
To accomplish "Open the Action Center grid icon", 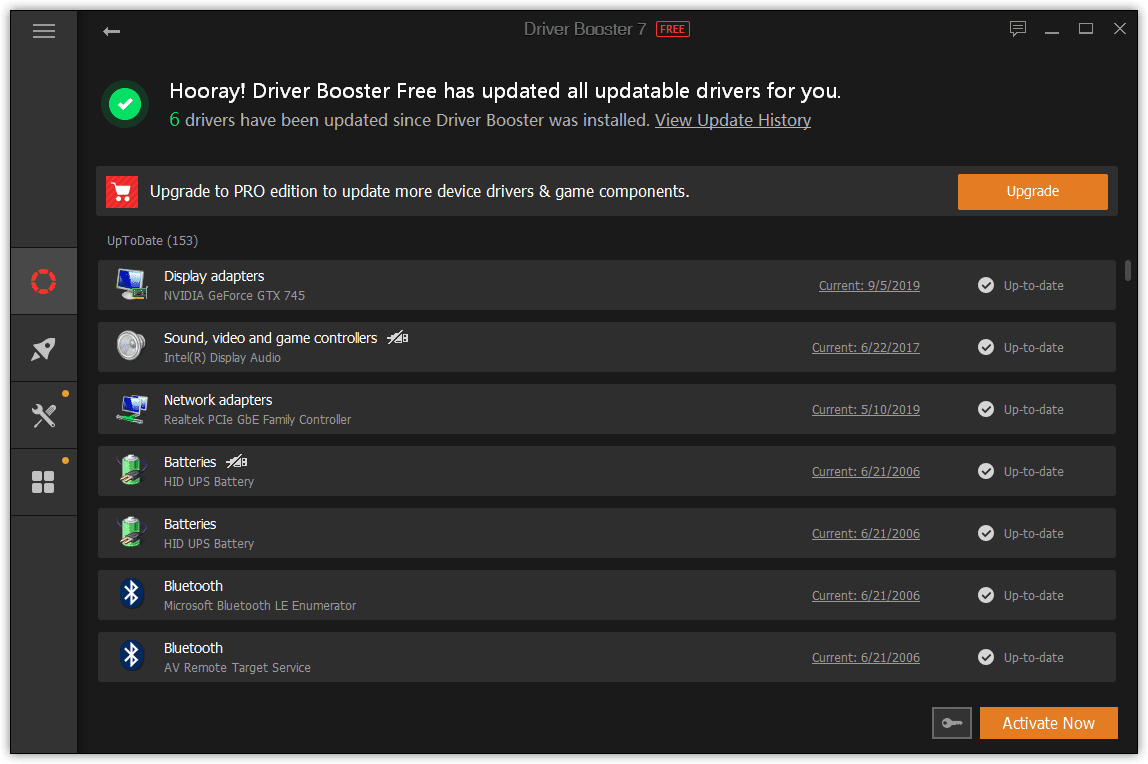I will (x=44, y=482).
